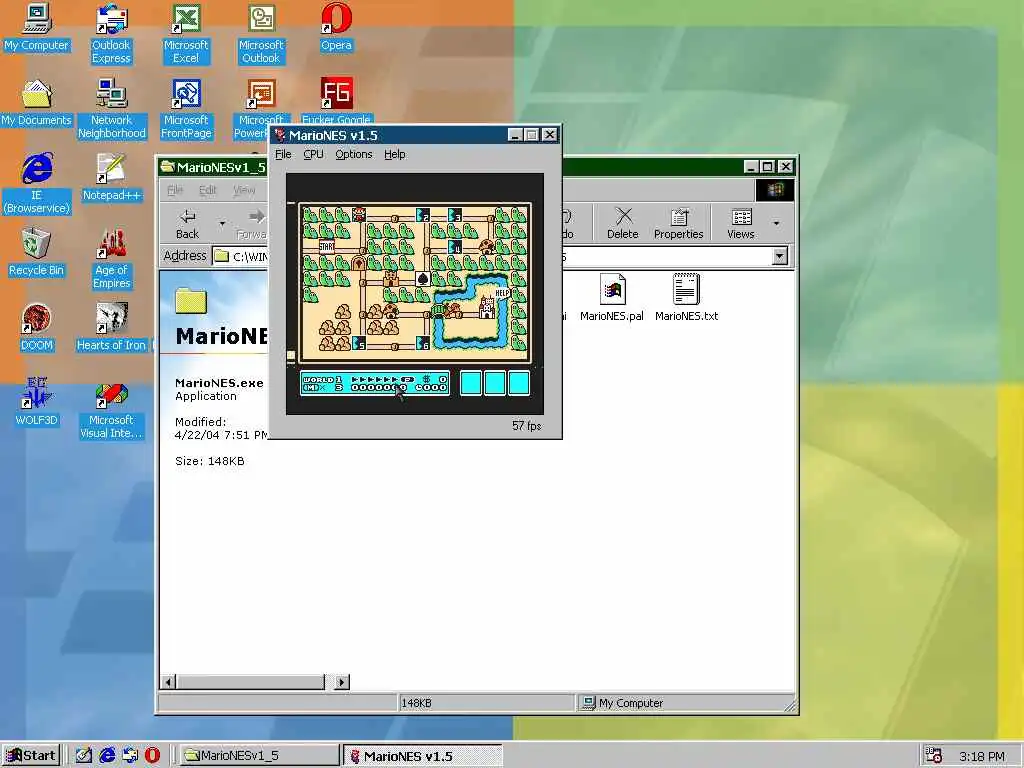Click the first empty item card slot
Image resolution: width=1024 pixels, height=768 pixels.
[471, 383]
